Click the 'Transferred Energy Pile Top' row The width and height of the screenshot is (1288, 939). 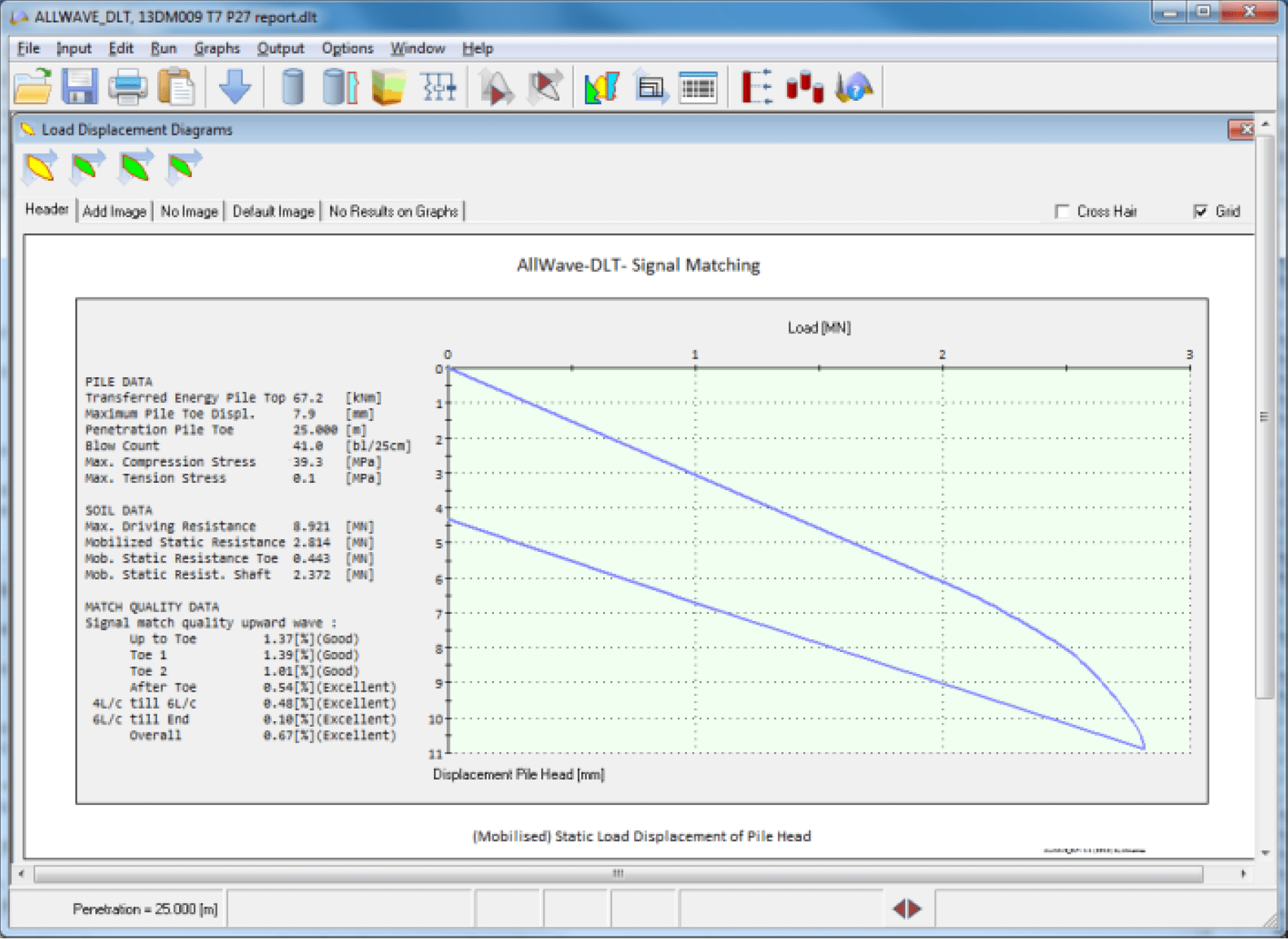point(233,398)
